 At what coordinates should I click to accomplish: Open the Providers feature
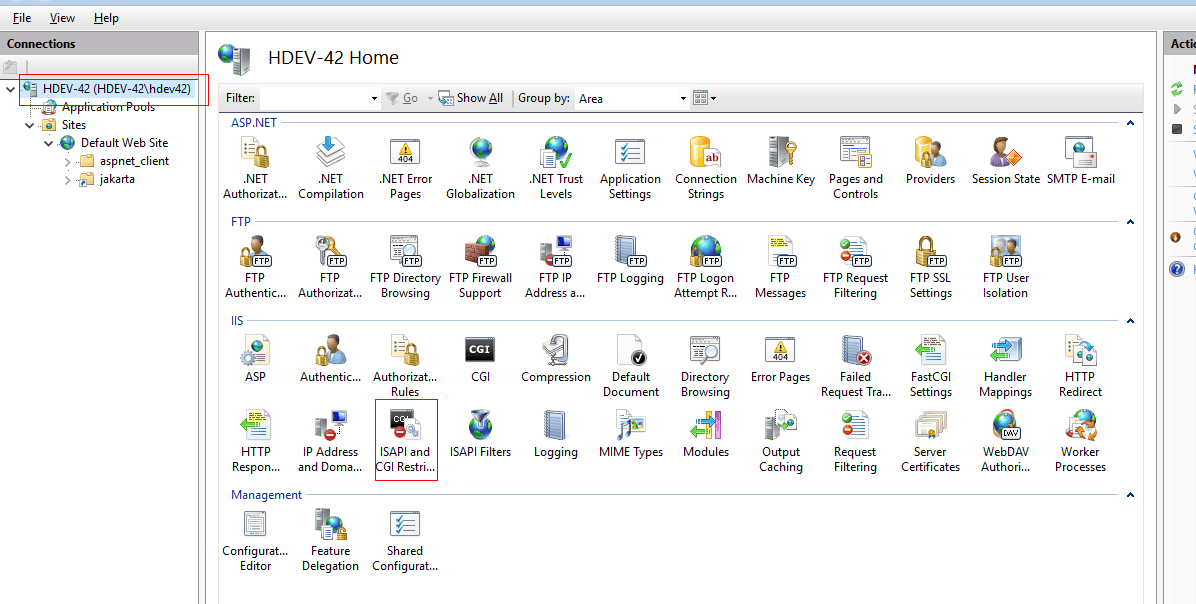(931, 161)
